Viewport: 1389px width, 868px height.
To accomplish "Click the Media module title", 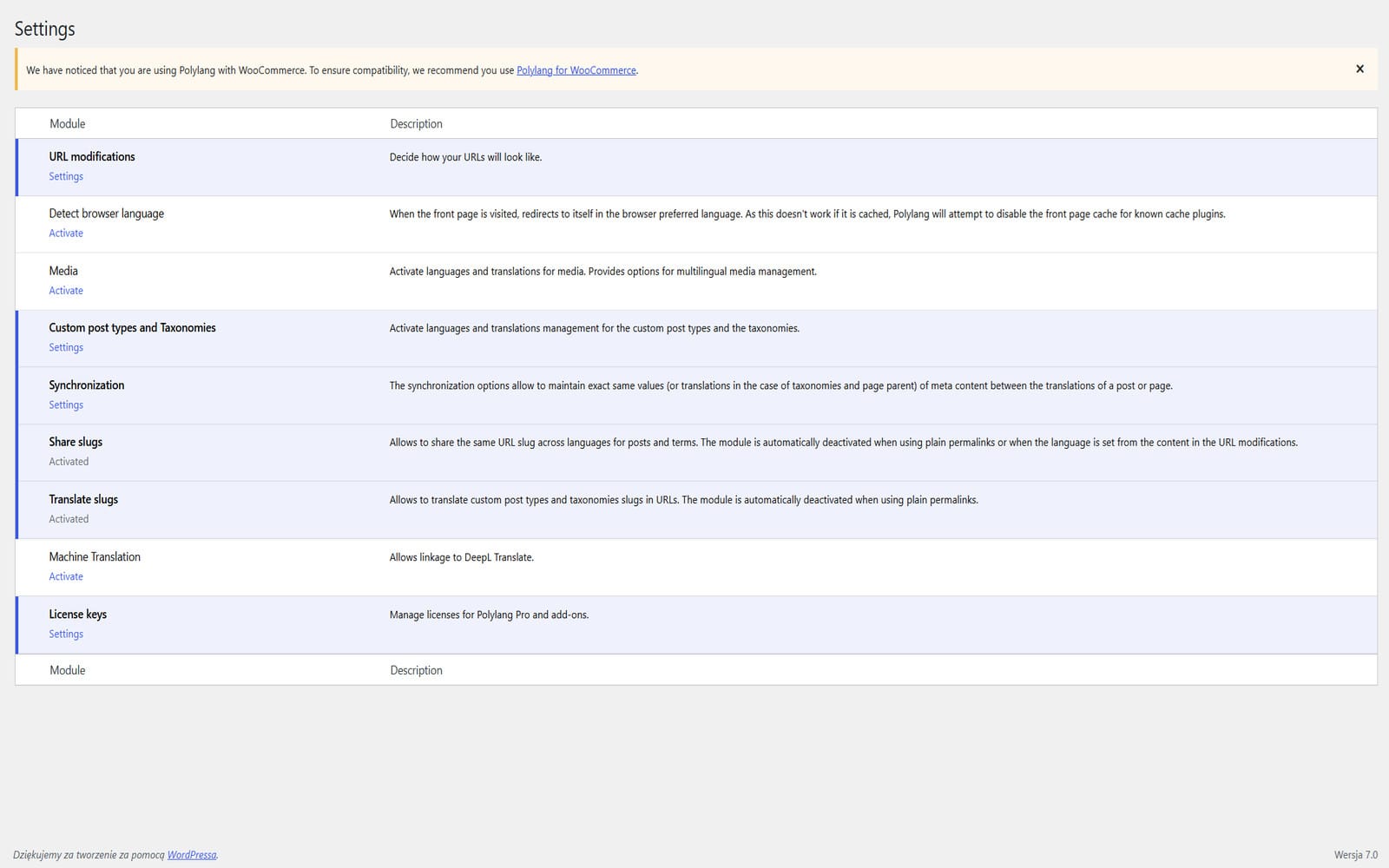I will [x=63, y=271].
